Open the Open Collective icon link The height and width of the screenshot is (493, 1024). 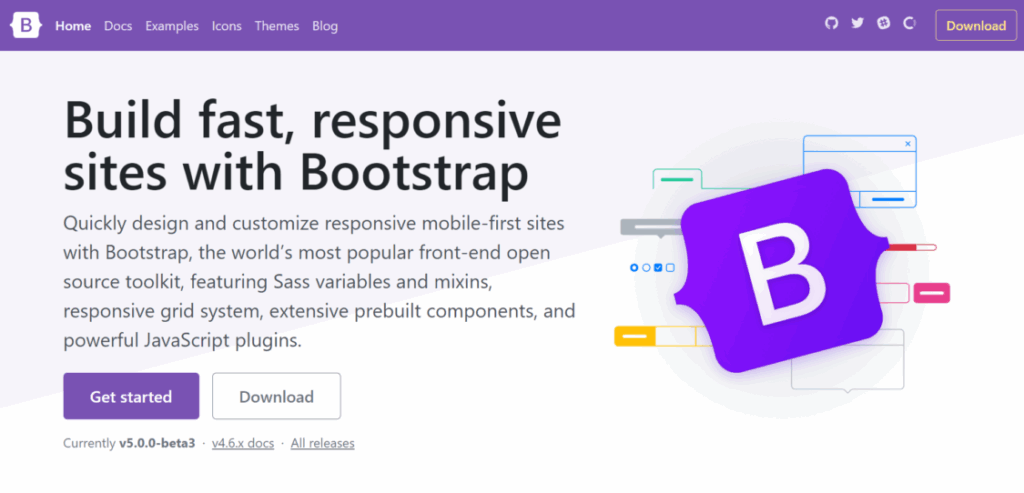coord(909,24)
